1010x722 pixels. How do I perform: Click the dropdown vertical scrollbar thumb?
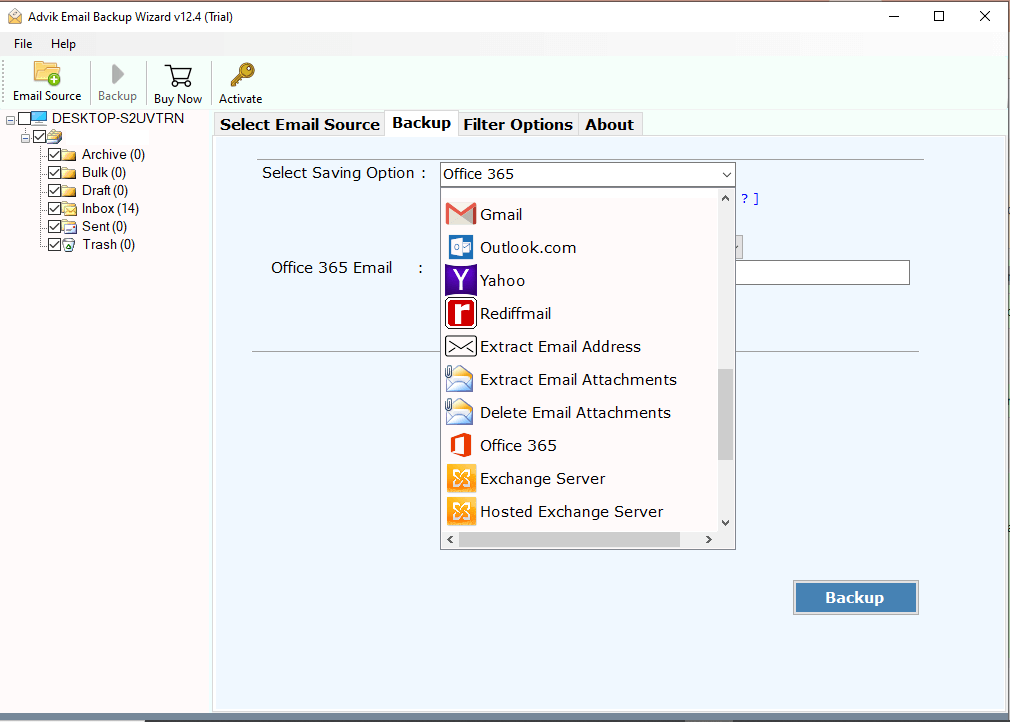[725, 414]
